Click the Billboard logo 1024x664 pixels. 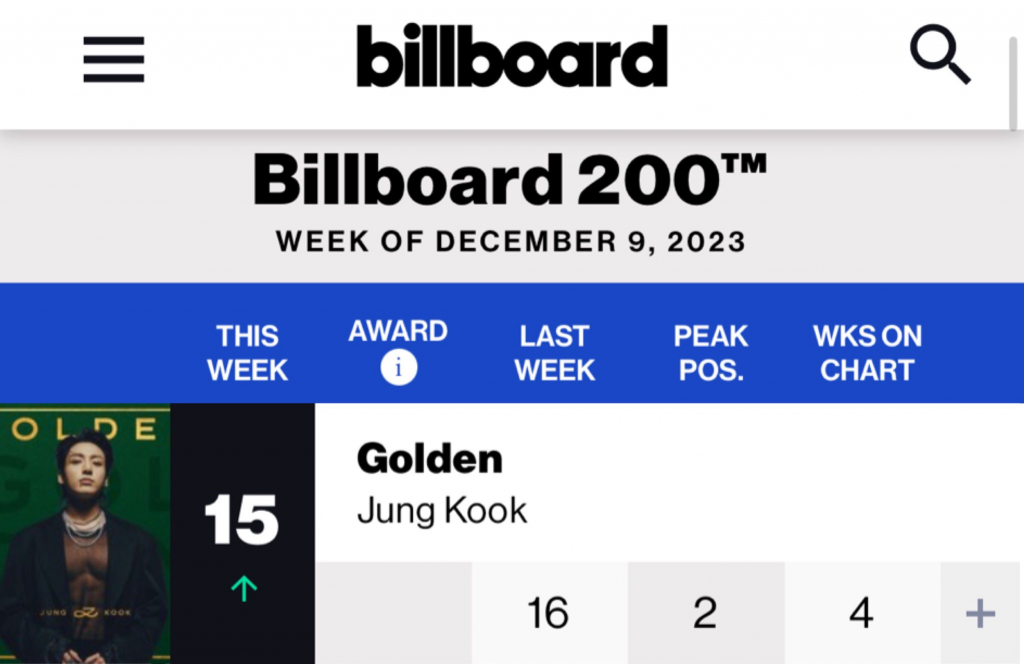click(x=512, y=56)
